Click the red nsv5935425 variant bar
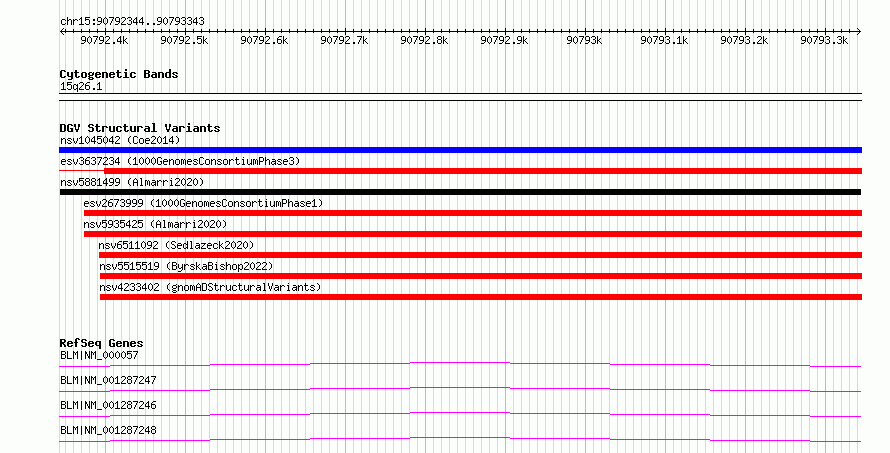 coord(473,234)
